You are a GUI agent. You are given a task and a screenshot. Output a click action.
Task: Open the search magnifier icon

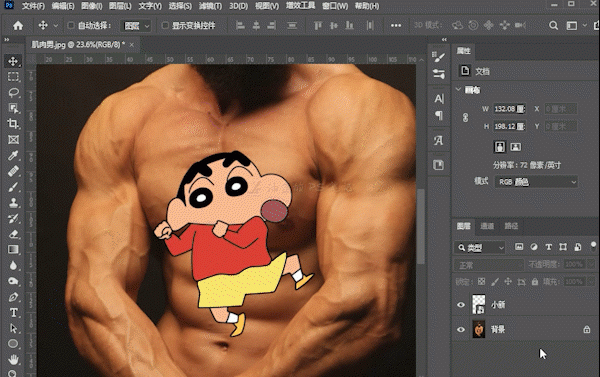(x=553, y=26)
